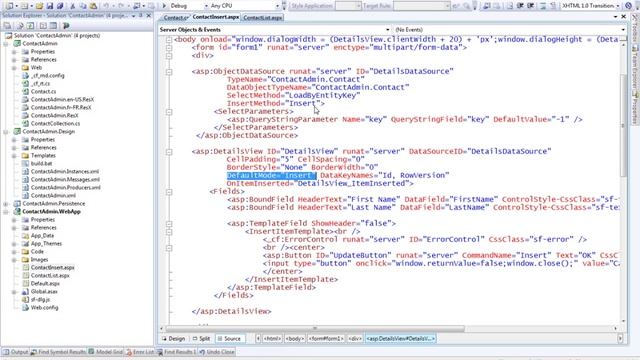Open the Output panel tab
The image size is (640, 360).
coord(16,352)
